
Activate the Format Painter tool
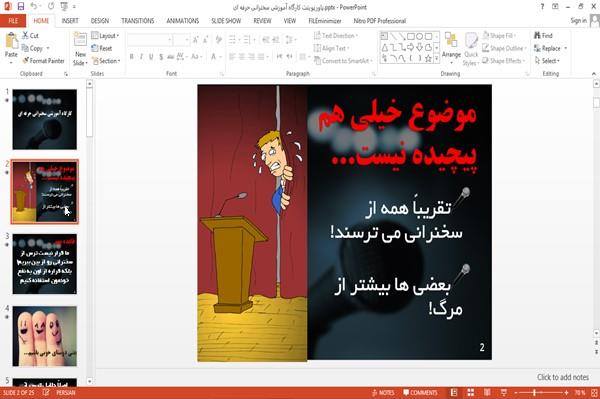click(x=43, y=61)
